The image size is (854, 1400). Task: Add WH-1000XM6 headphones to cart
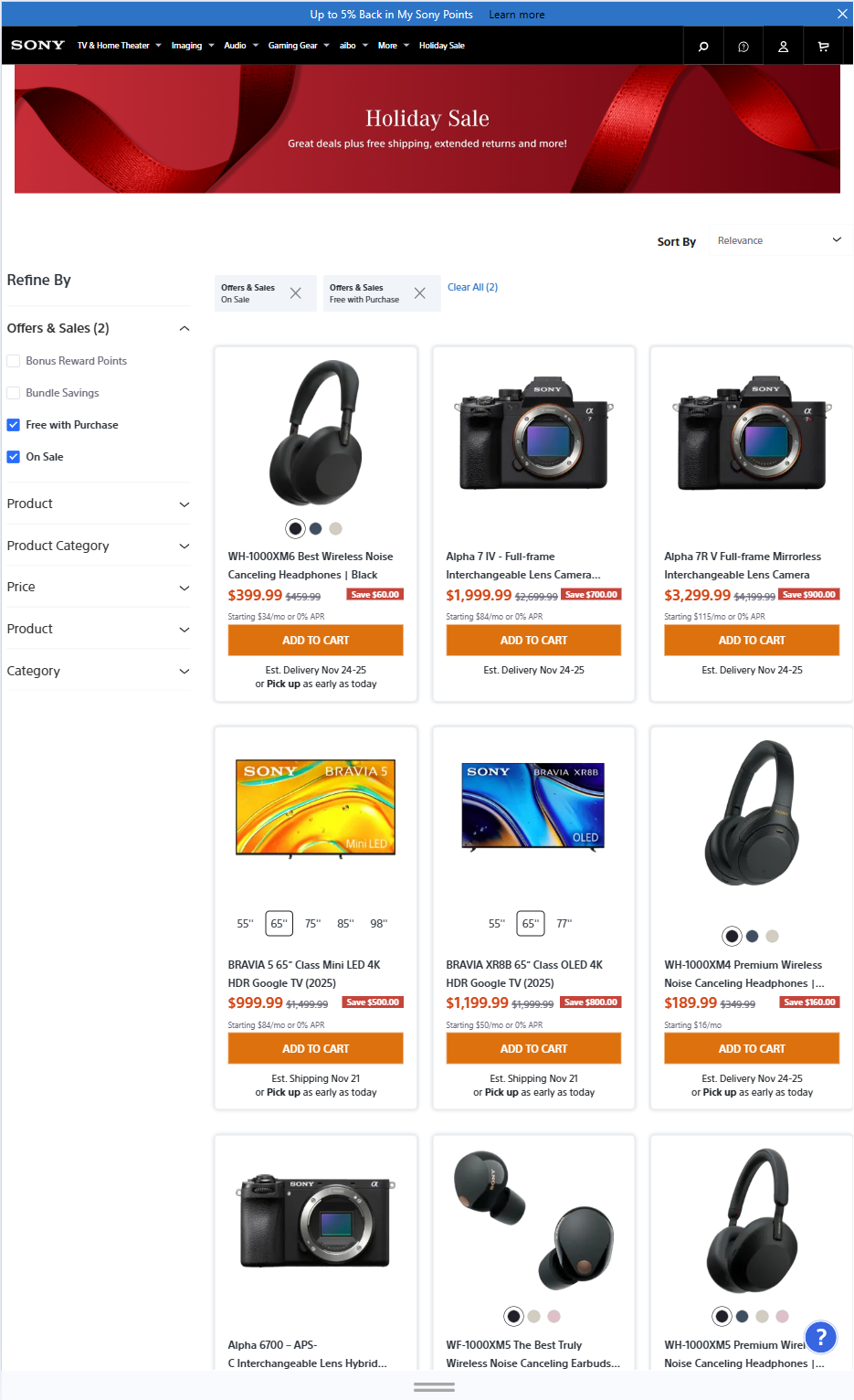coord(315,640)
